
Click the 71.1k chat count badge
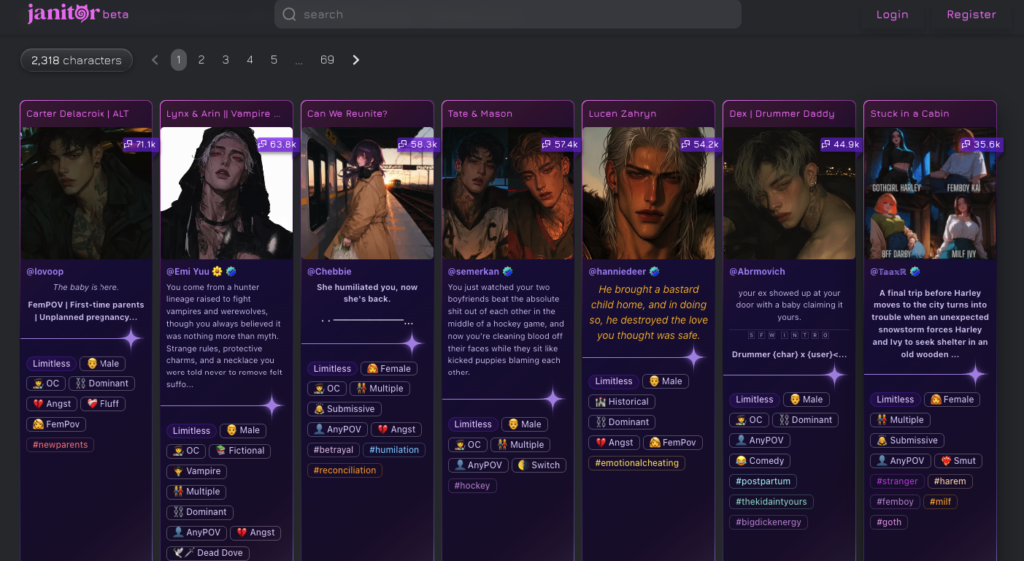(x=139, y=144)
